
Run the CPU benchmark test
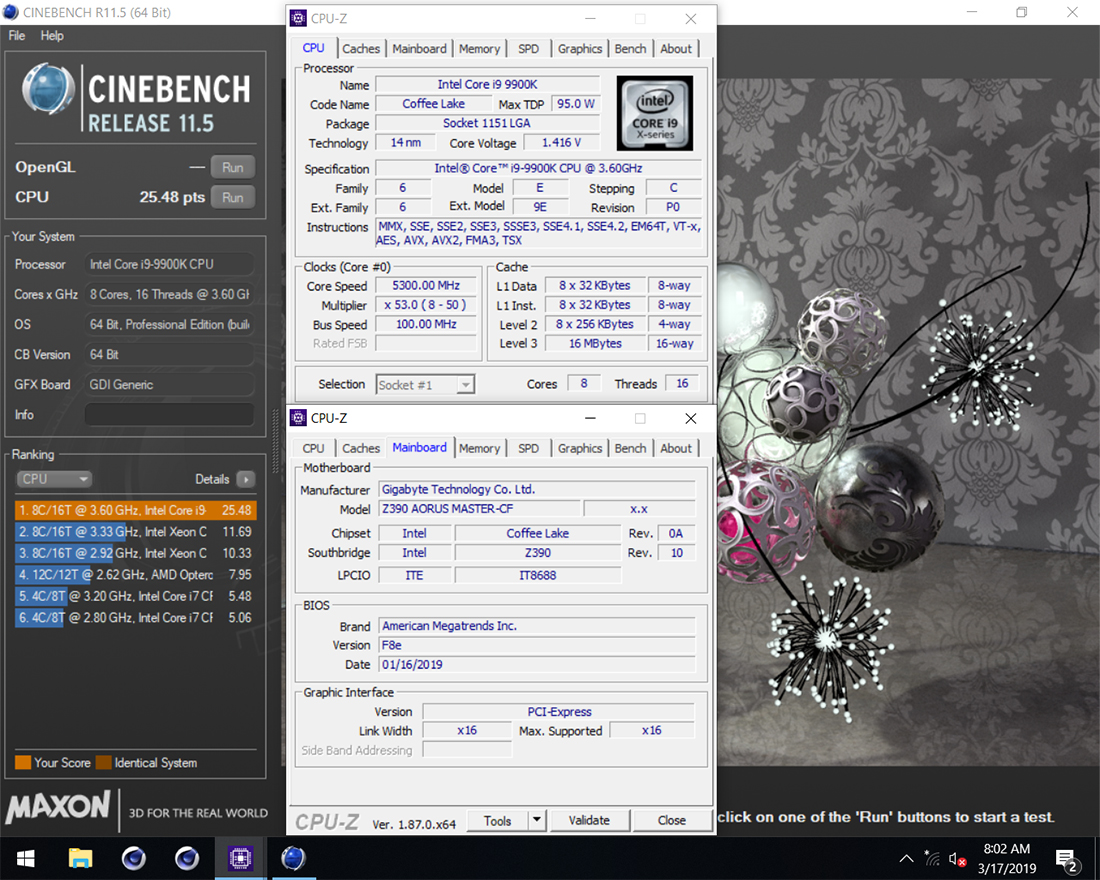click(232, 197)
